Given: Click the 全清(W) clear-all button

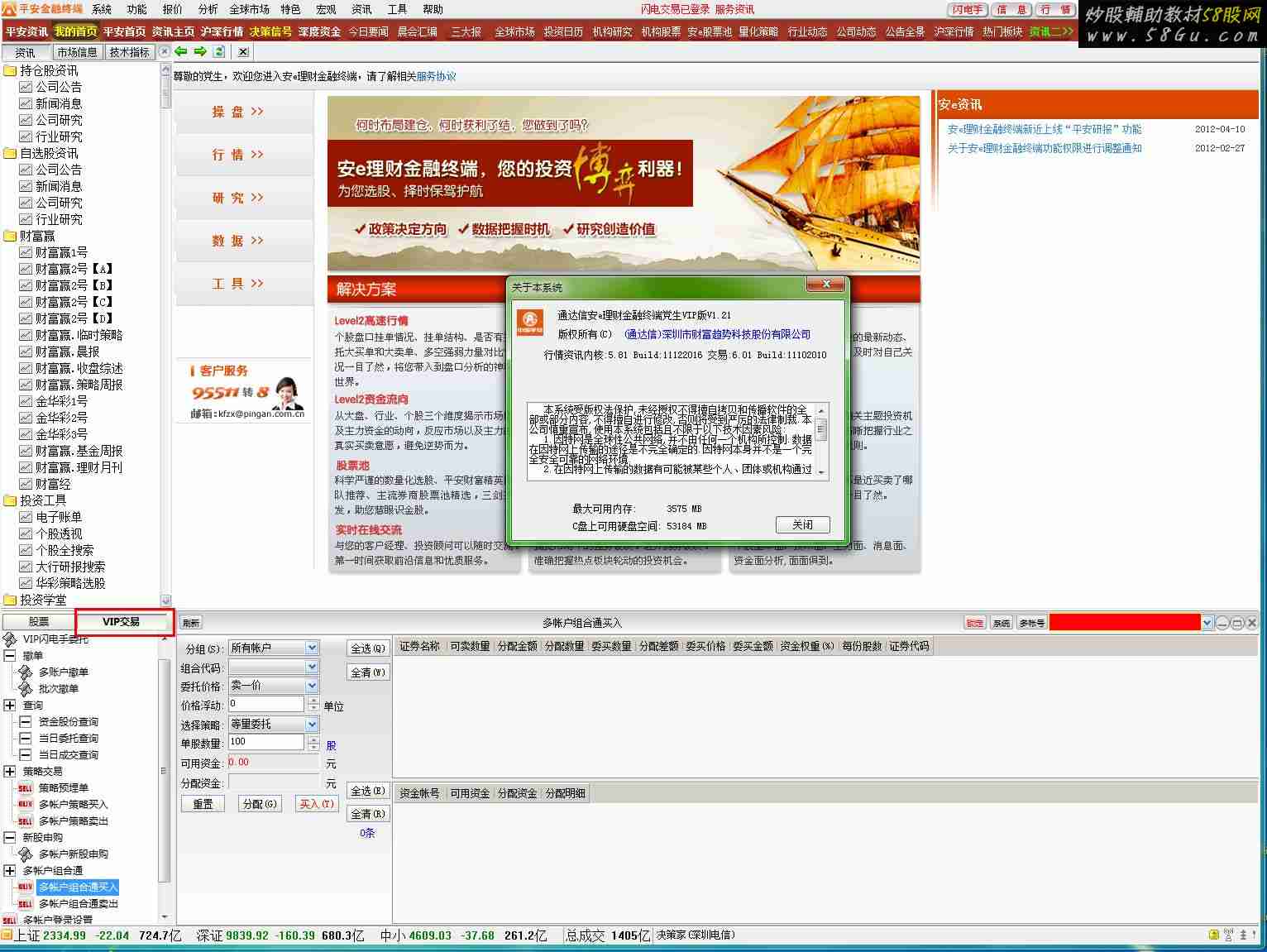Looking at the screenshot, I should click(x=368, y=672).
